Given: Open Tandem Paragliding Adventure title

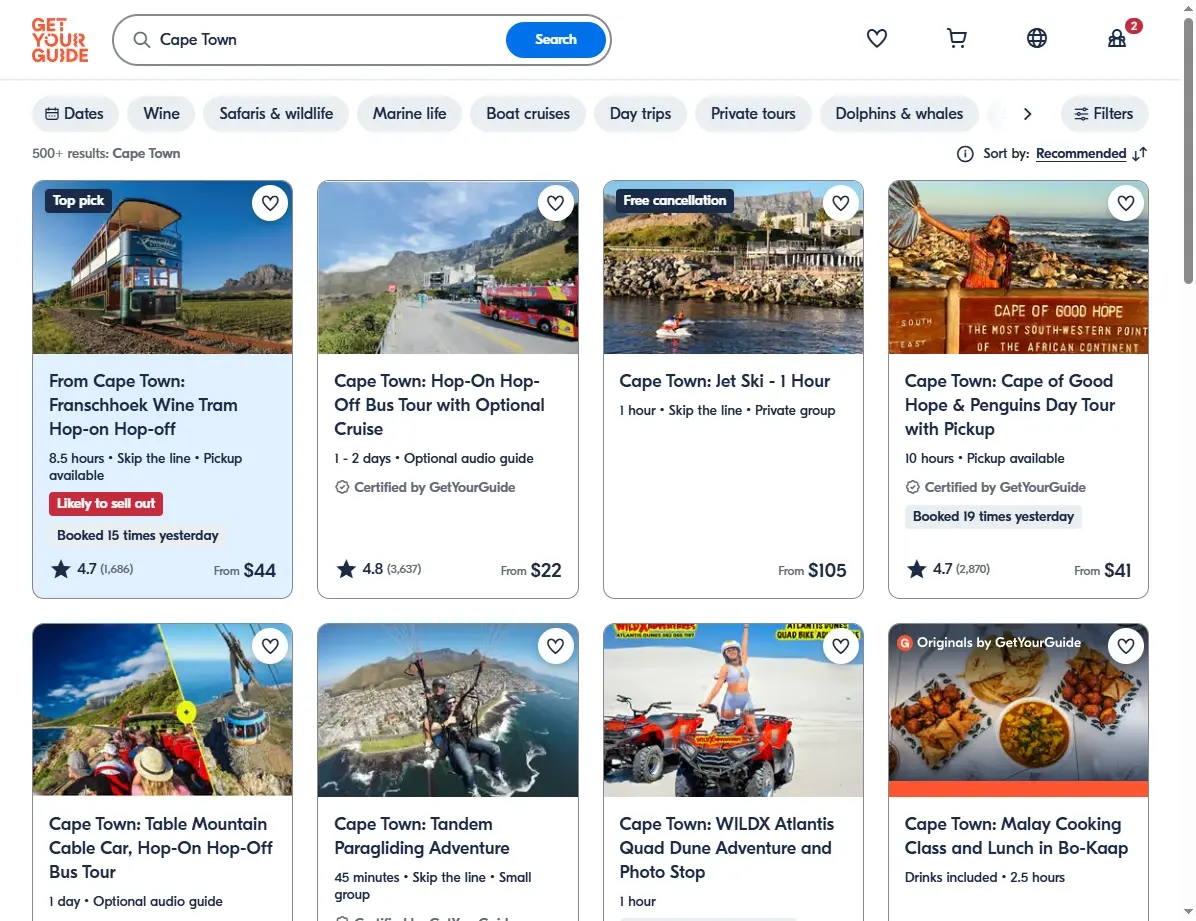Looking at the screenshot, I should [422, 836].
